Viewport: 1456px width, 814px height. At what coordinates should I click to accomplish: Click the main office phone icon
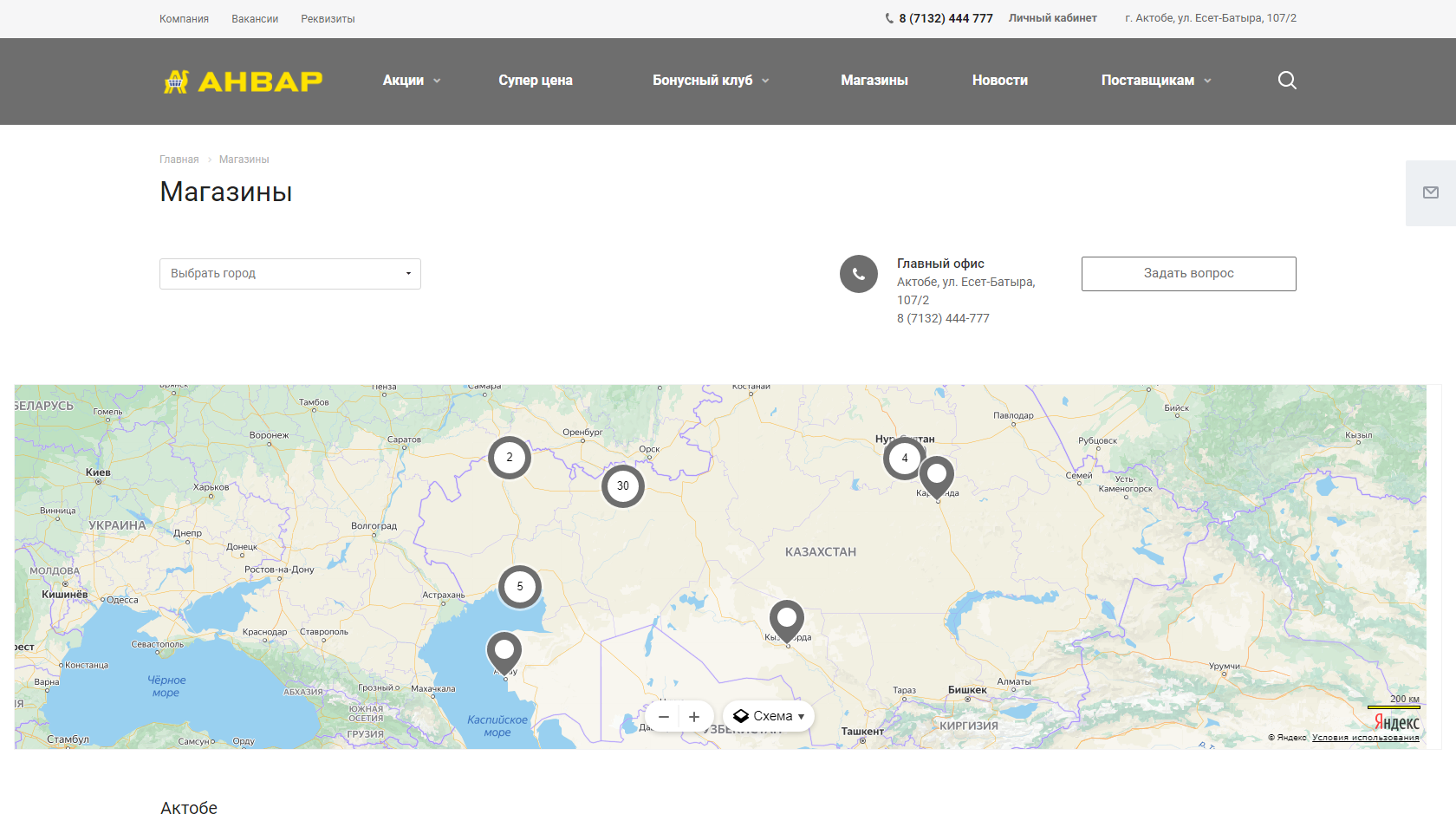pyautogui.click(x=859, y=274)
